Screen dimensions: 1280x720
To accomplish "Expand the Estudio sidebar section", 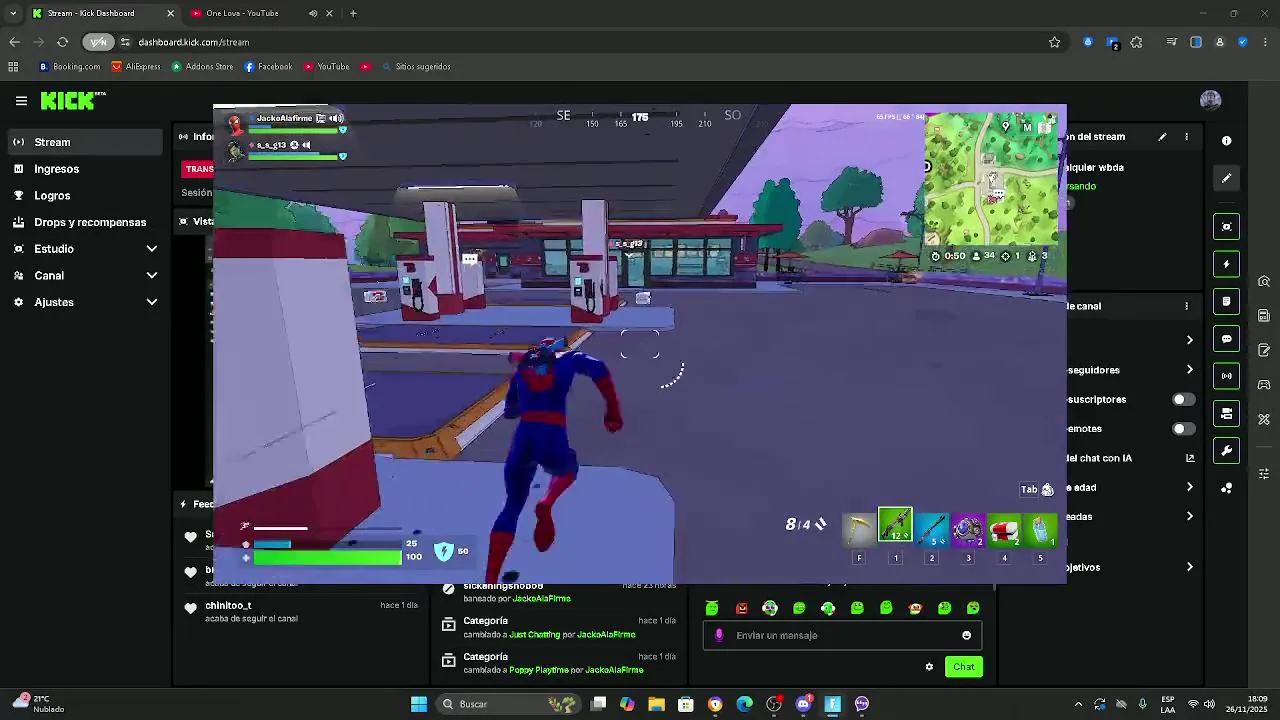I will [86, 249].
